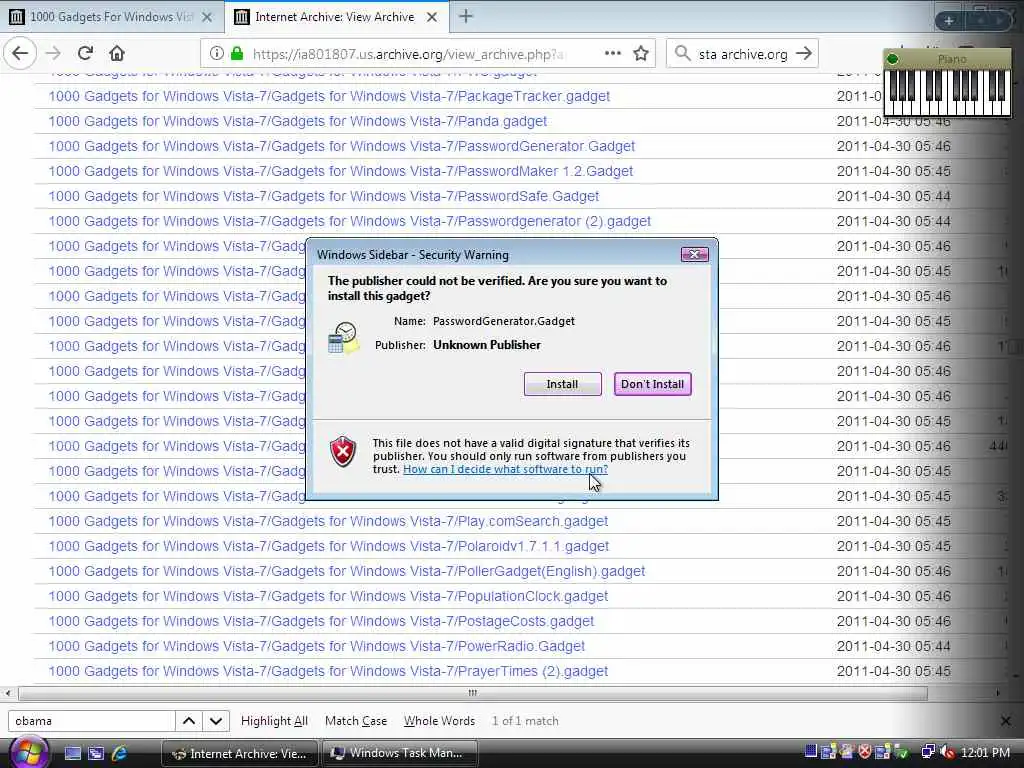The image size is (1024, 768).
Task: Click the green power dot on Piano gadget
Action: pos(892,59)
